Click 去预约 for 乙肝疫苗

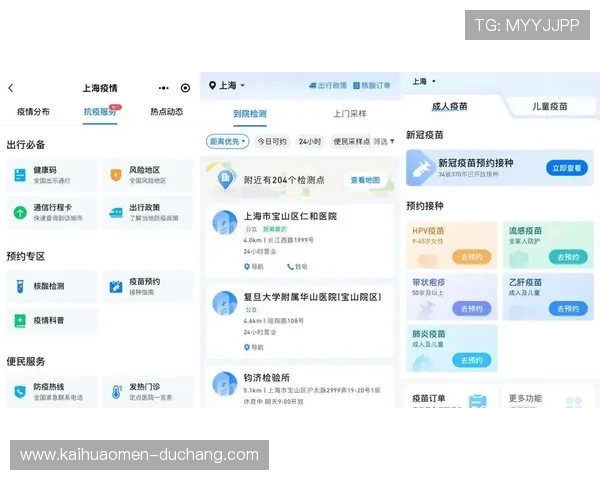(x=568, y=309)
